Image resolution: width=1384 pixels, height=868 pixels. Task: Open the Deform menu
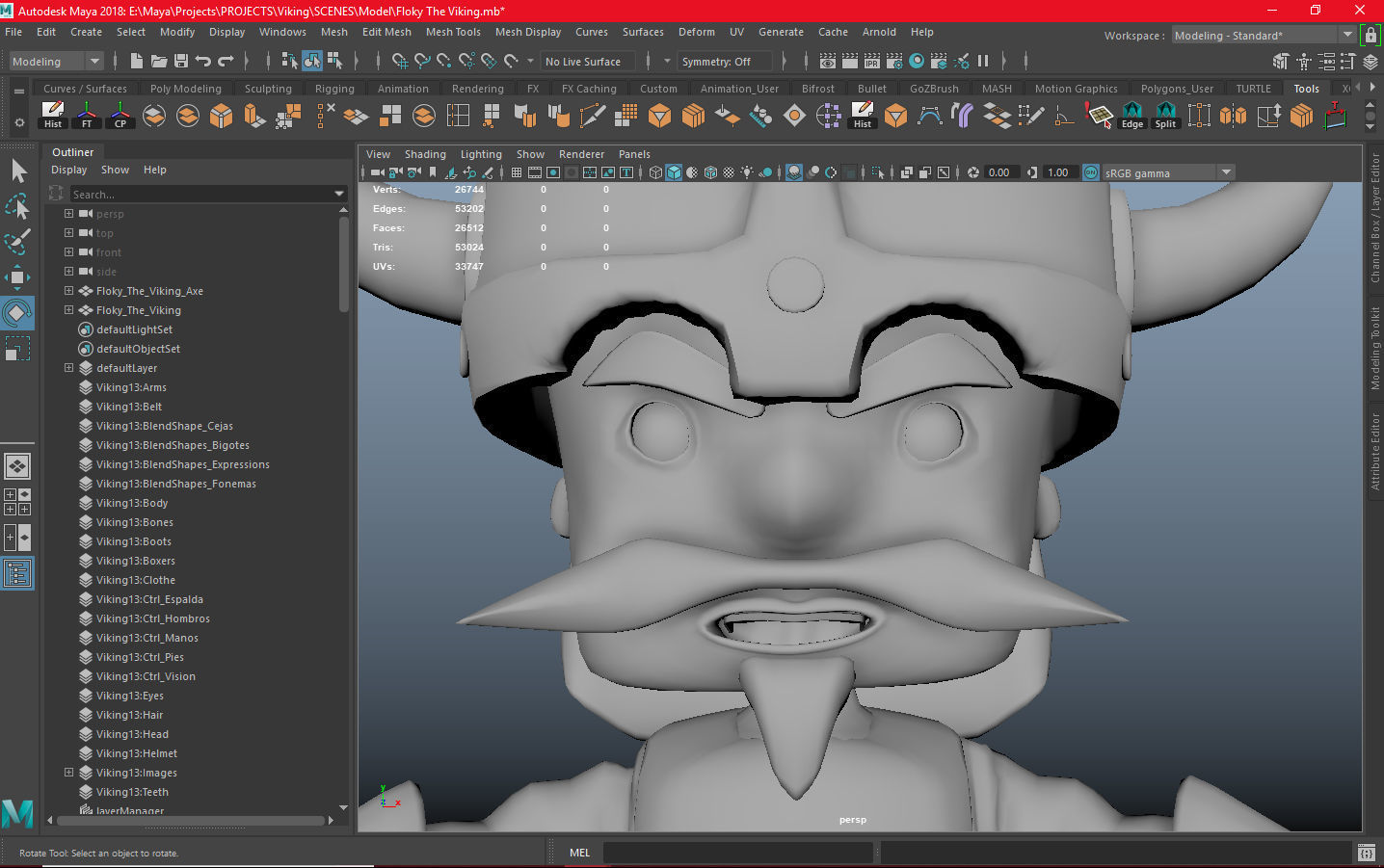coord(696,32)
